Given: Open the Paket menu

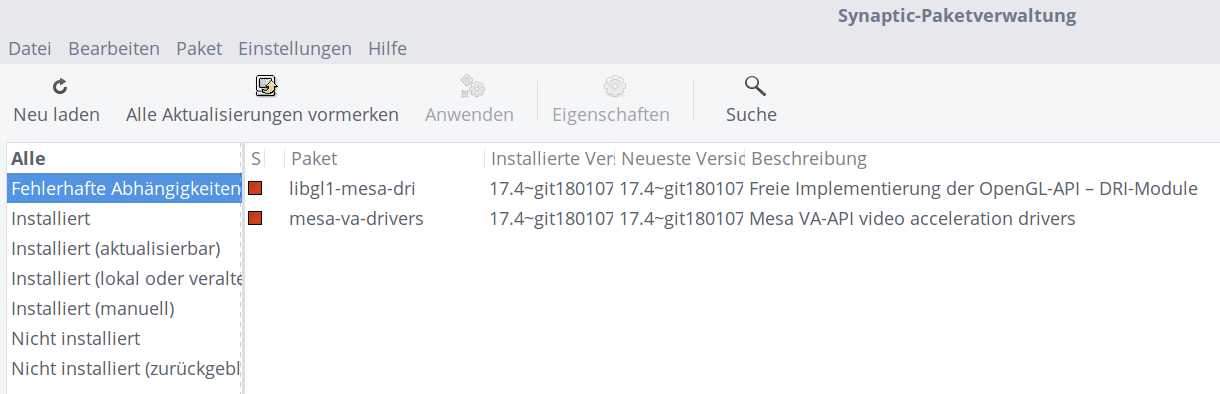Looking at the screenshot, I should pos(199,48).
